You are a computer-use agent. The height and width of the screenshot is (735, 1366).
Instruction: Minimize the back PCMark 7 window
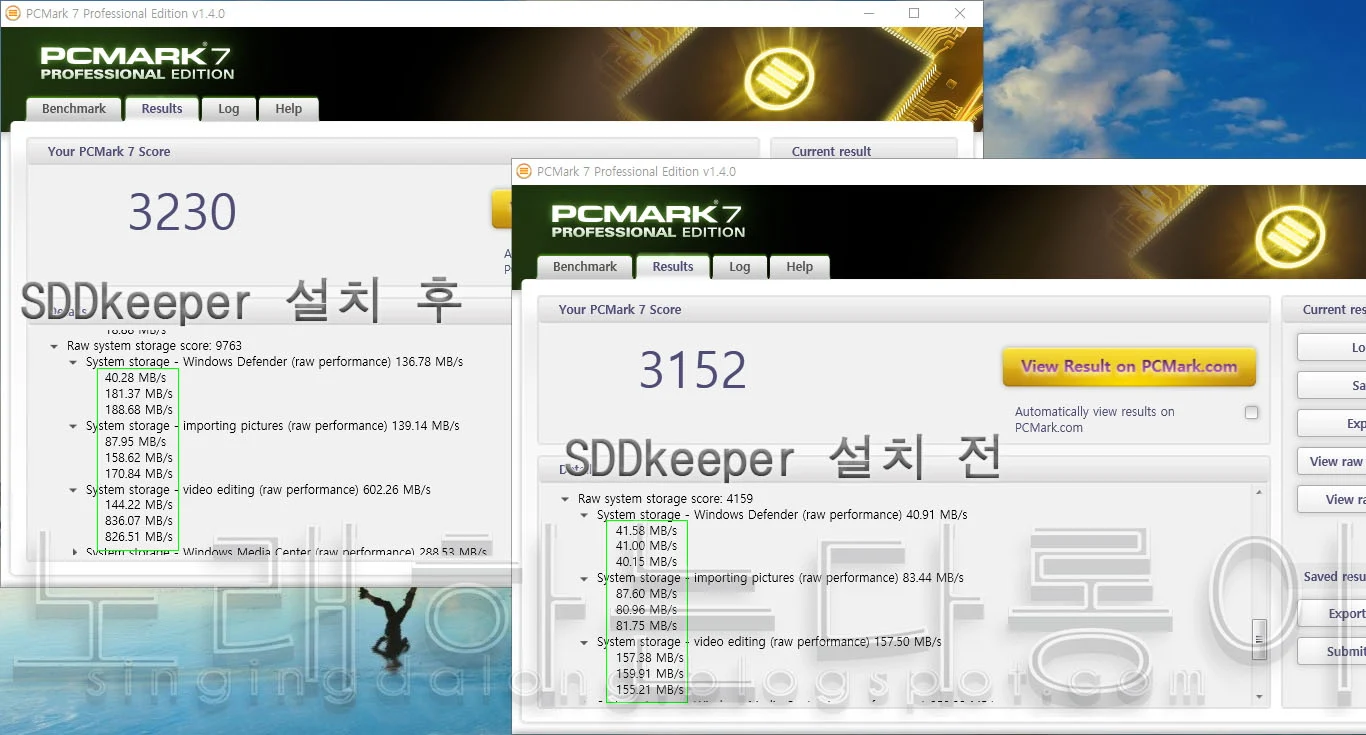868,13
